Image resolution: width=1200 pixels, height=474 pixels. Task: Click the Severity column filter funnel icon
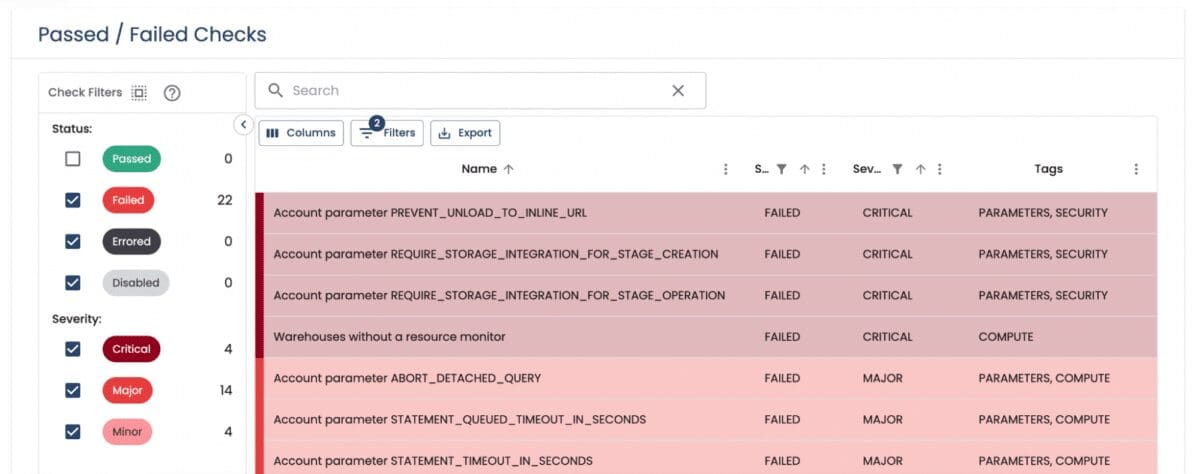897,169
